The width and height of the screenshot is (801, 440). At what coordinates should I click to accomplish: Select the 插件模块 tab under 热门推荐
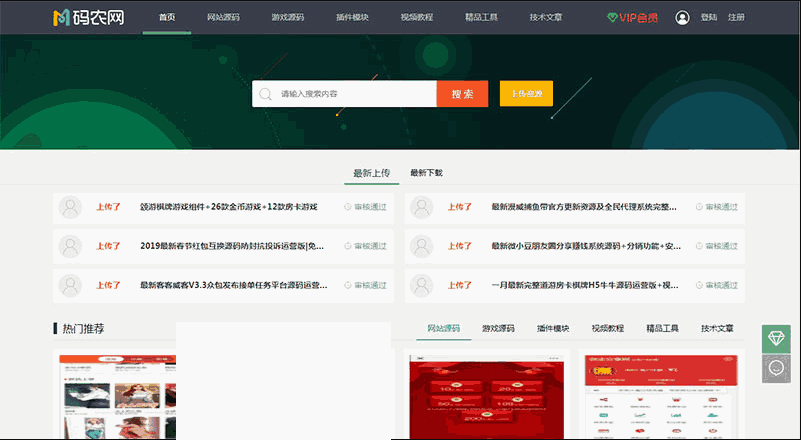tap(553, 328)
